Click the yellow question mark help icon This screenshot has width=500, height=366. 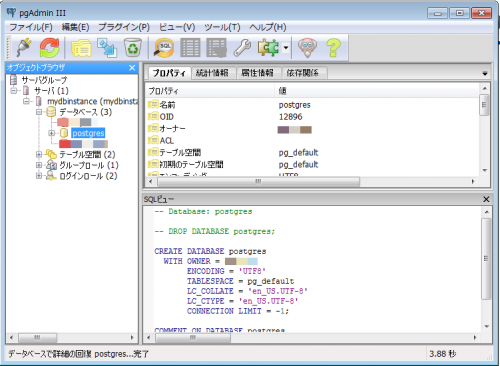[333, 48]
